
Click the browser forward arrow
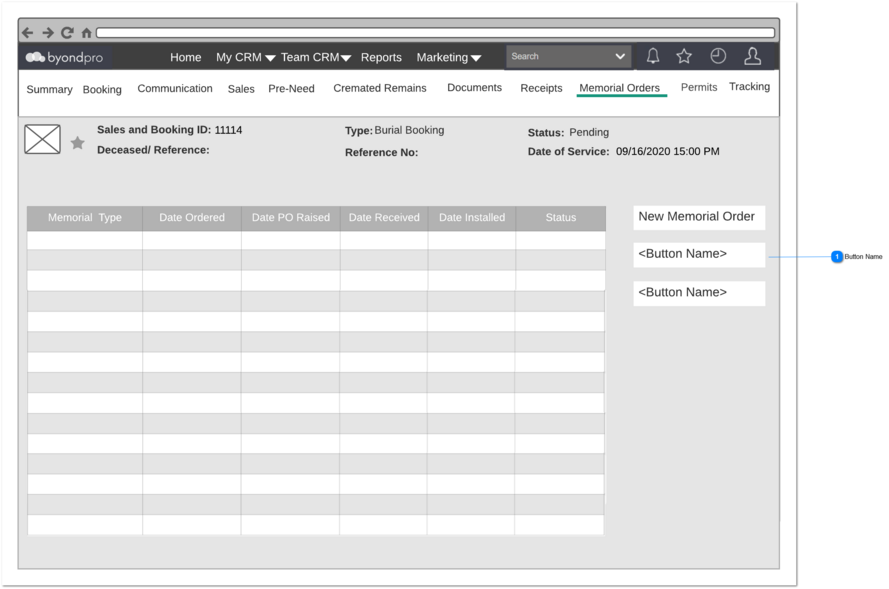pos(48,33)
